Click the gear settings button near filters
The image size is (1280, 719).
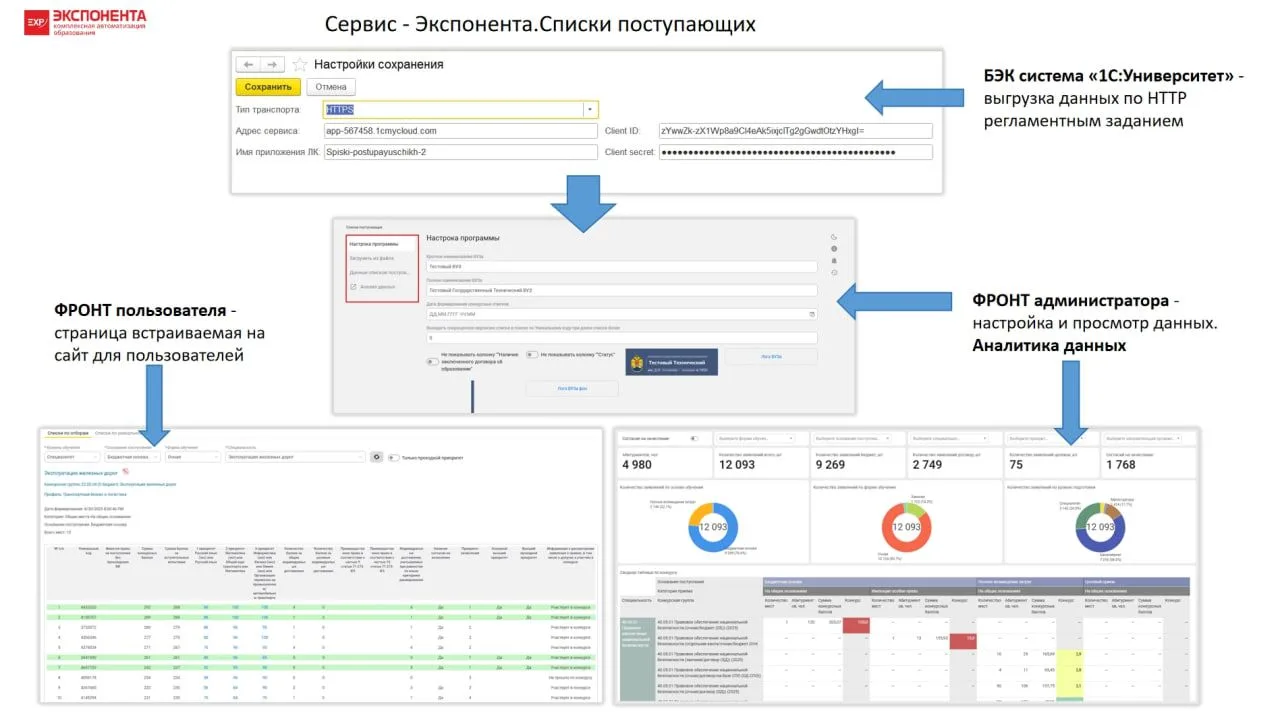(x=377, y=457)
